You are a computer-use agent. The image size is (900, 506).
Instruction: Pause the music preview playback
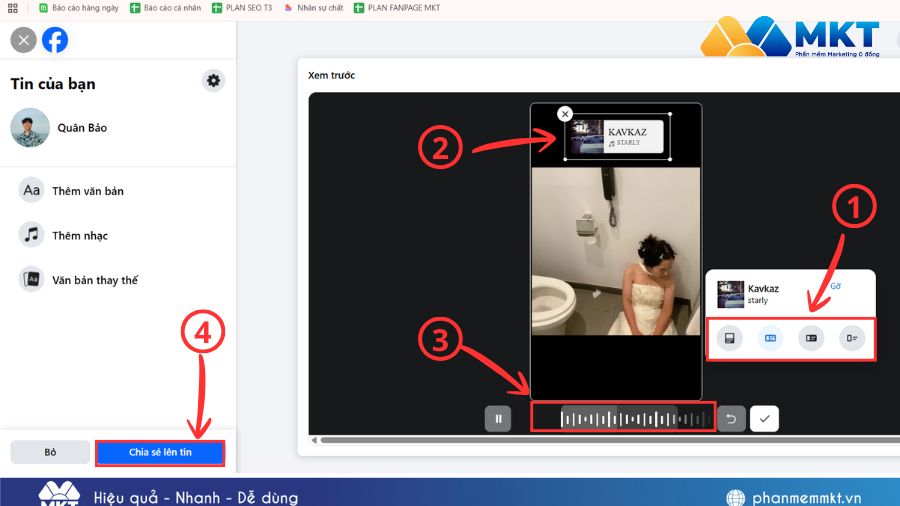click(x=497, y=418)
